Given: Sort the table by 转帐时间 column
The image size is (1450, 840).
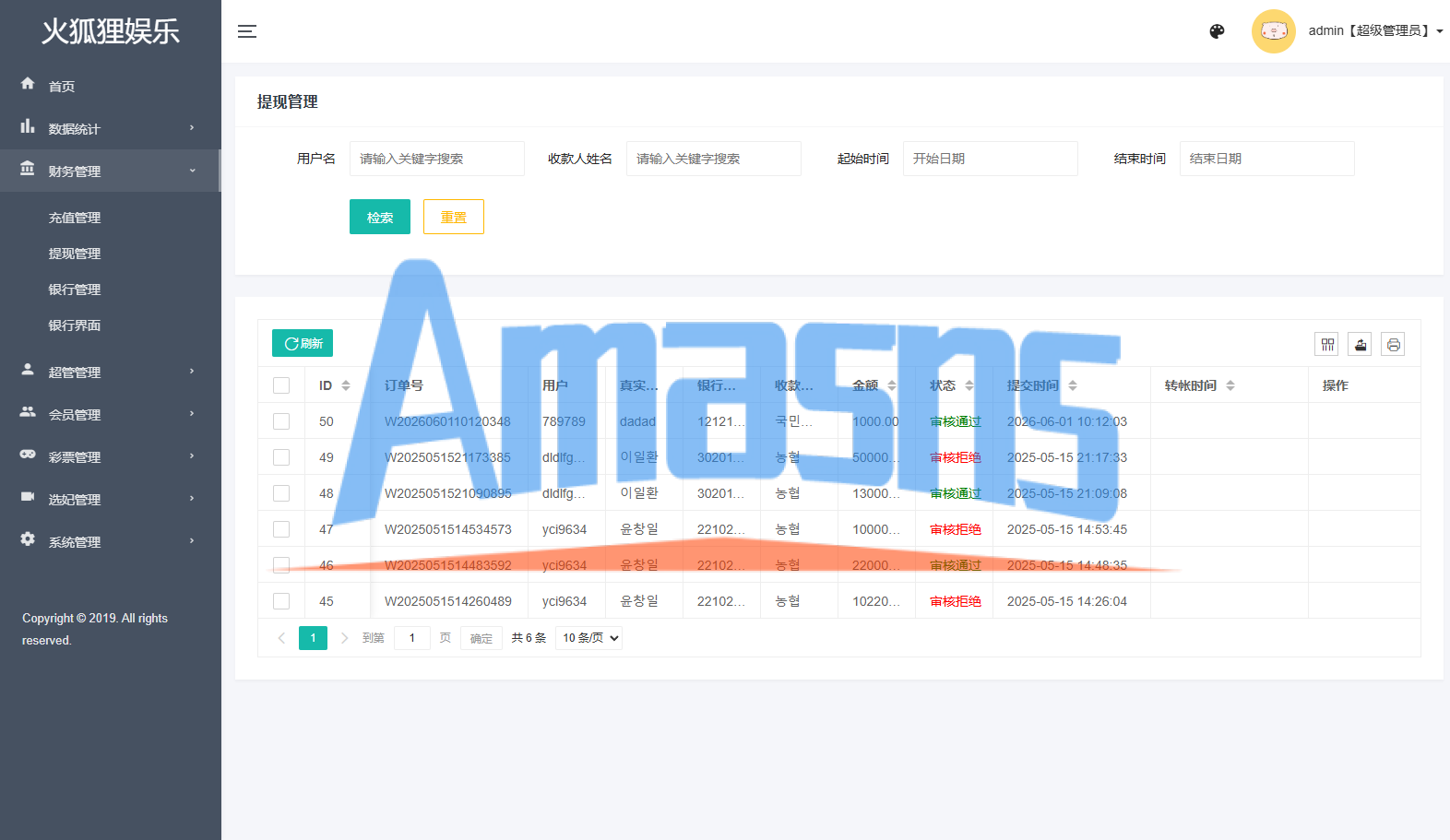Looking at the screenshot, I should (1230, 385).
